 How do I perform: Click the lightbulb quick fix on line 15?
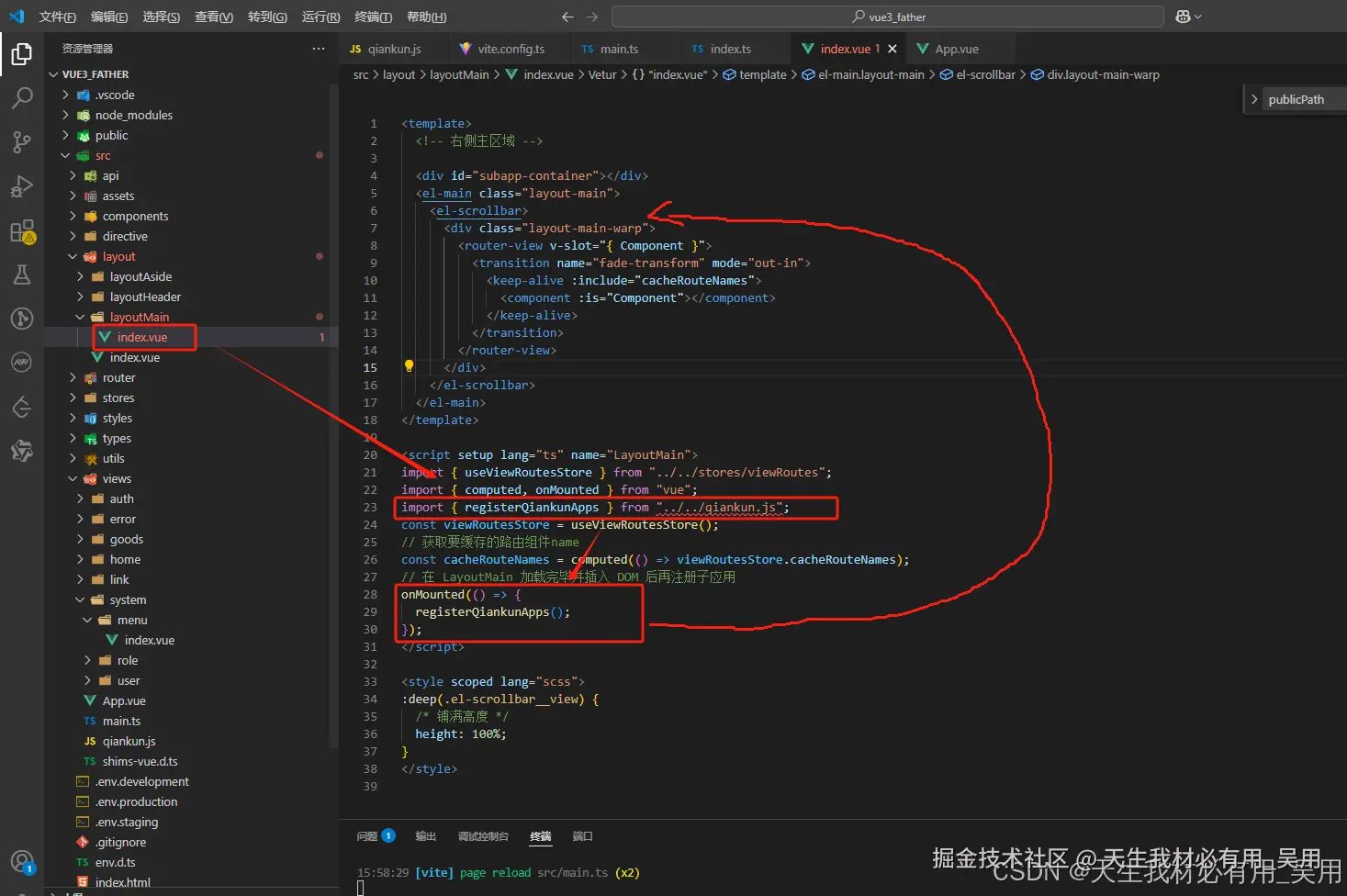pos(408,365)
